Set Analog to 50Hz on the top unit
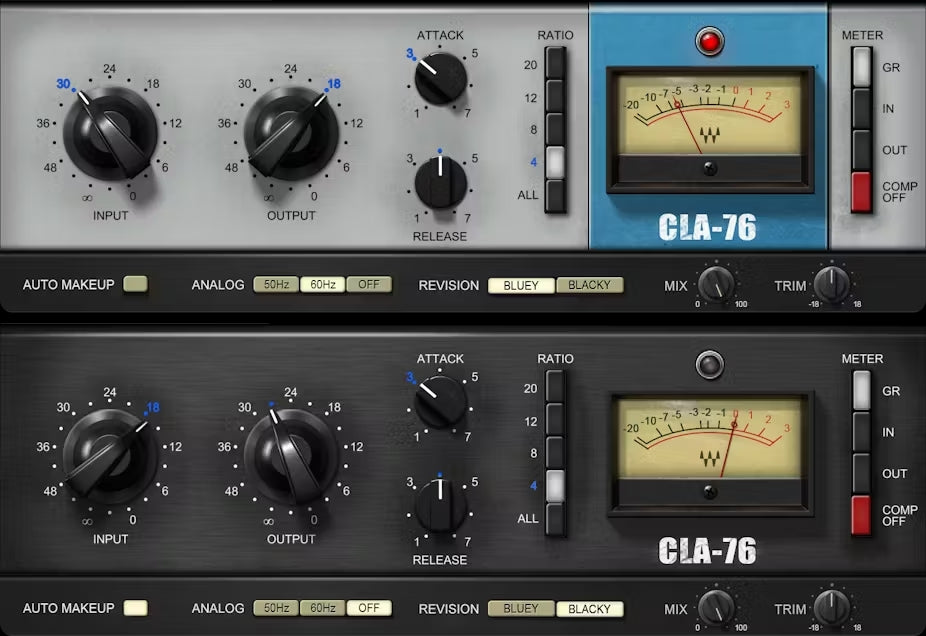This screenshot has height=636, width=926. (x=276, y=285)
